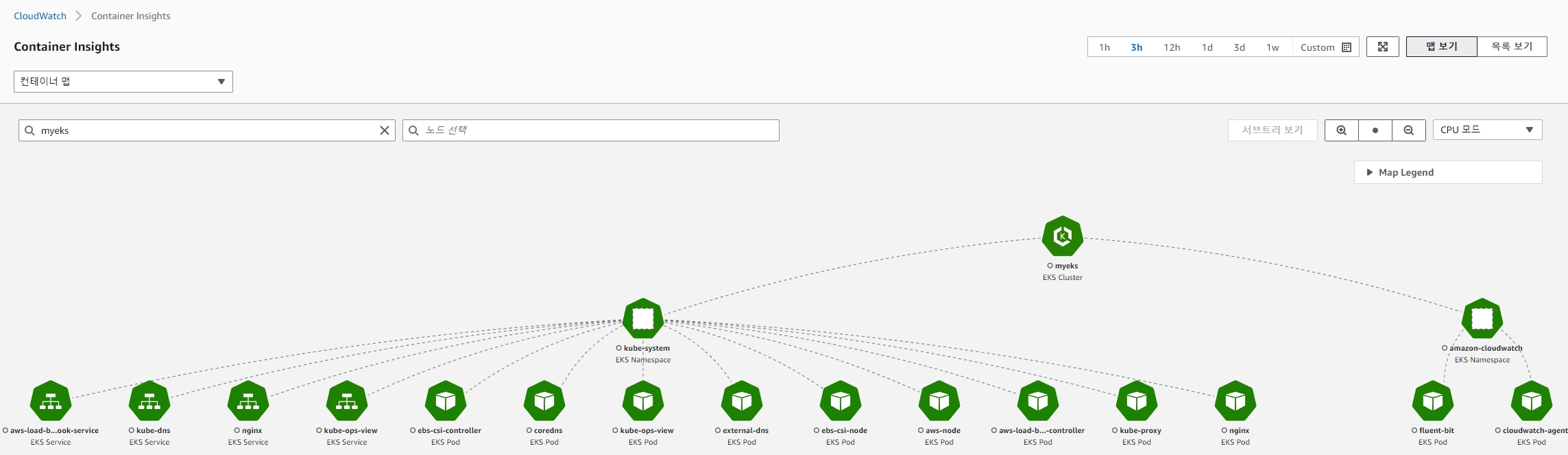The width and height of the screenshot is (1568, 455).
Task: Toggle the fluent-bit radio circle
Action: point(1414,430)
